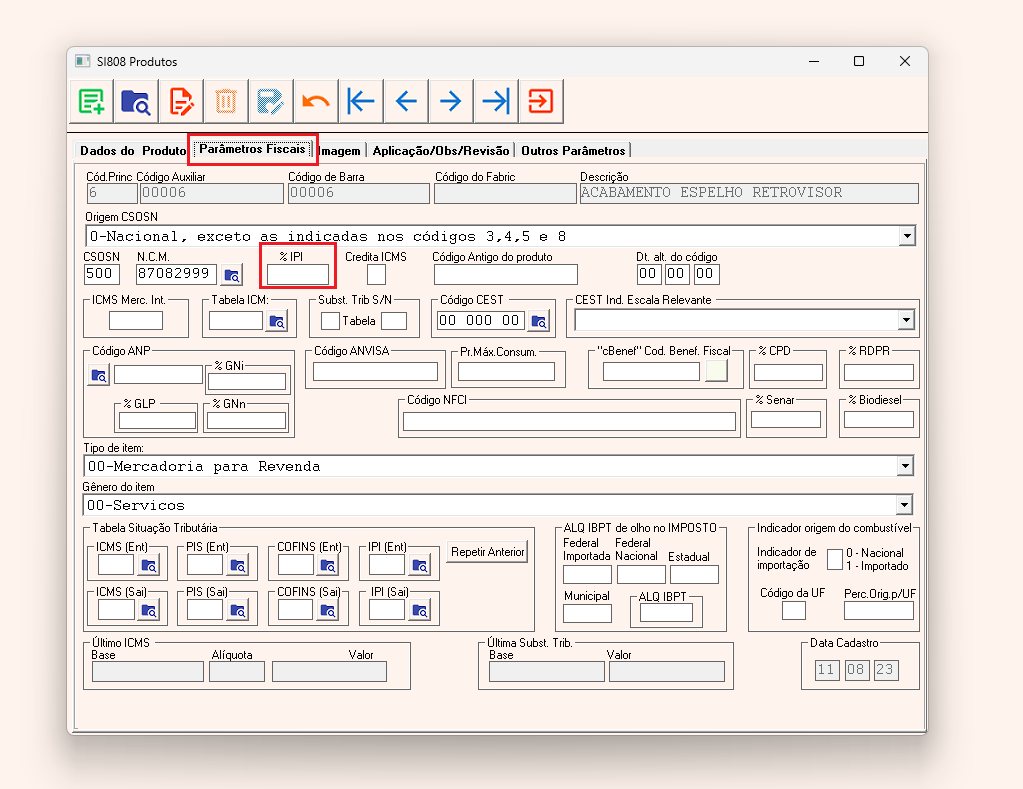This screenshot has width=1023, height=789.
Task: Click the Pr.Máx.Consum. input field
Action: coord(506,371)
